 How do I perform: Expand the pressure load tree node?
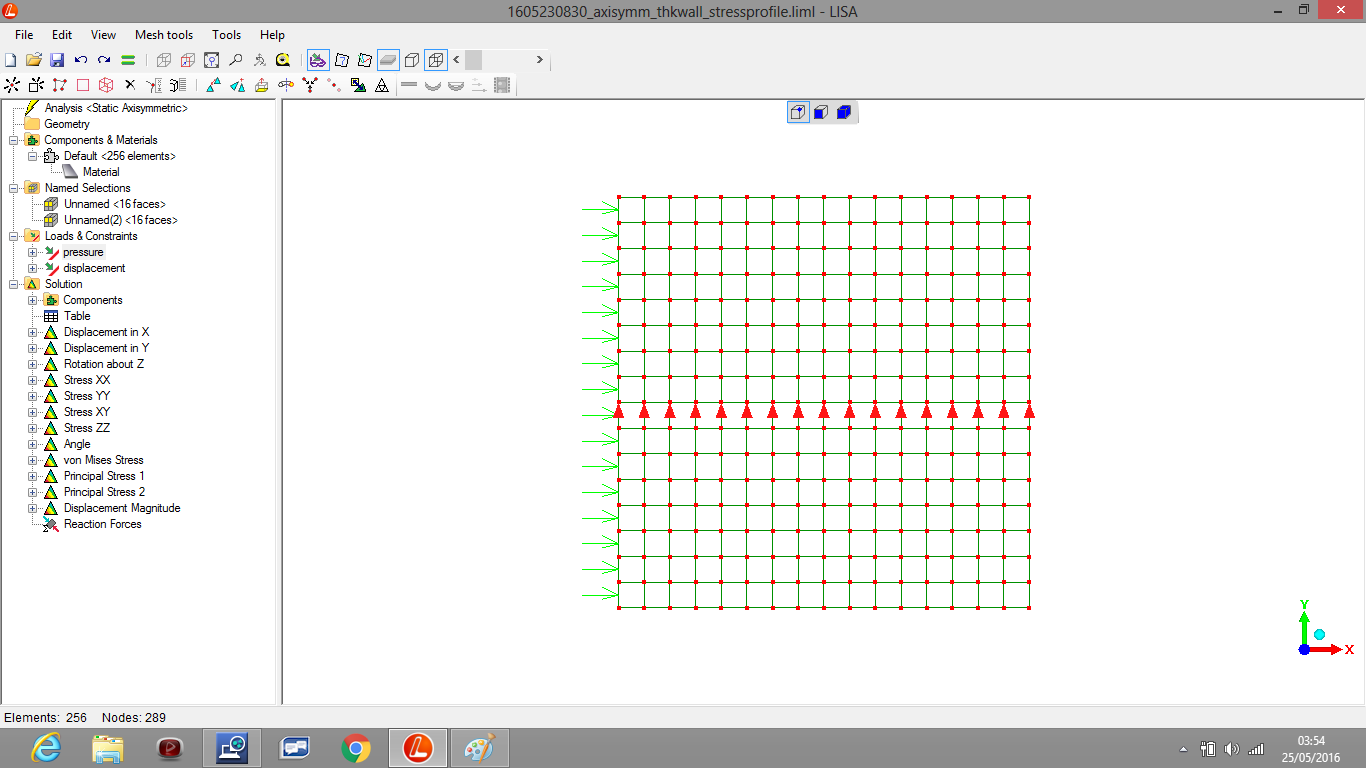[x=33, y=252]
